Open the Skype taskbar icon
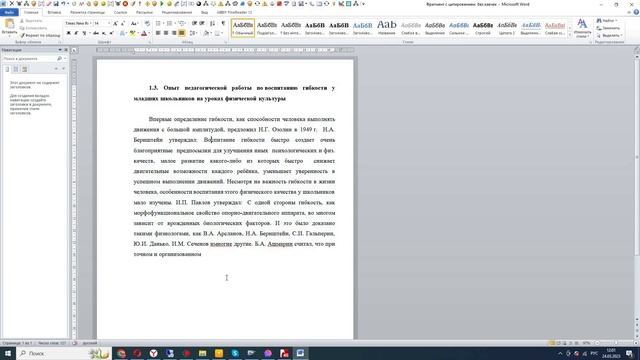Viewport: 640px width, 360px height. tap(235, 353)
